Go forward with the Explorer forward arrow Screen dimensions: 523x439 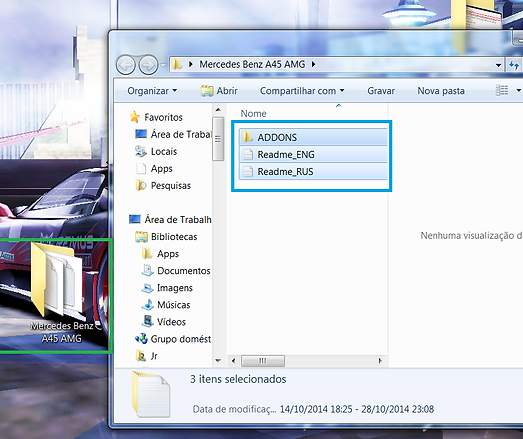coord(148,65)
